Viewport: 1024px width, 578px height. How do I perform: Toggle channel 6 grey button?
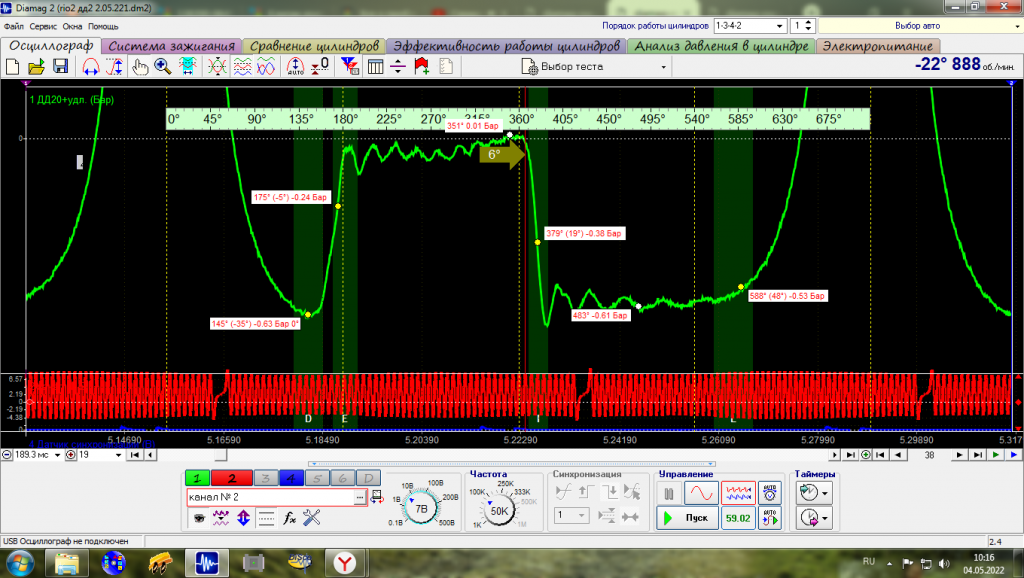tap(342, 478)
